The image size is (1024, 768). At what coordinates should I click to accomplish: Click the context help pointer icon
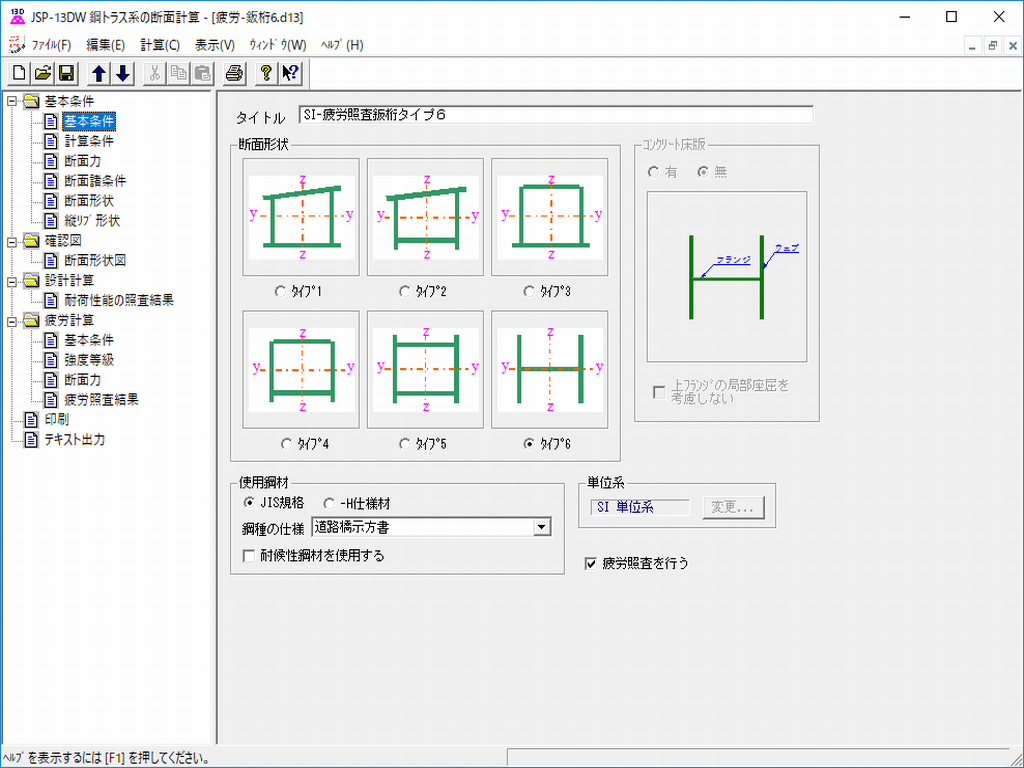pyautogui.click(x=290, y=73)
